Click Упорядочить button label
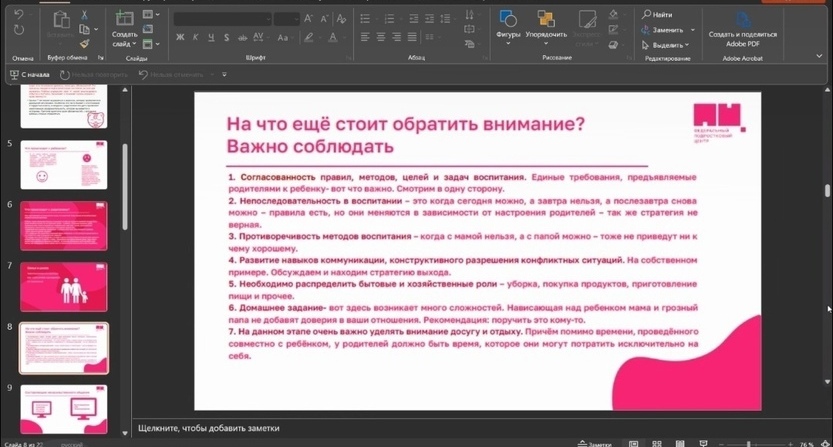Screen dimensions: 833x447 546,35
